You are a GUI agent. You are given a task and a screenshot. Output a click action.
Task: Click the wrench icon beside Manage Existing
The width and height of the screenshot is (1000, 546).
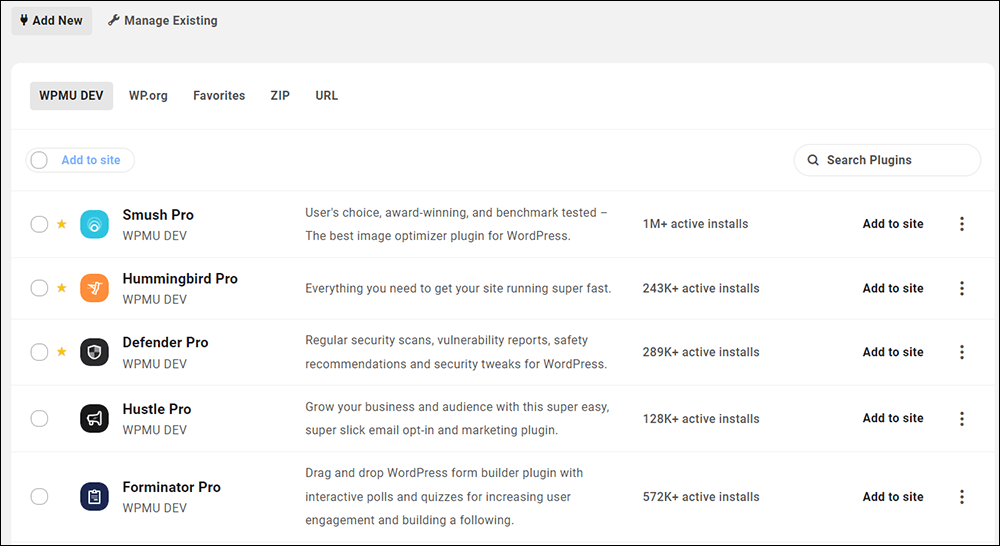114,20
